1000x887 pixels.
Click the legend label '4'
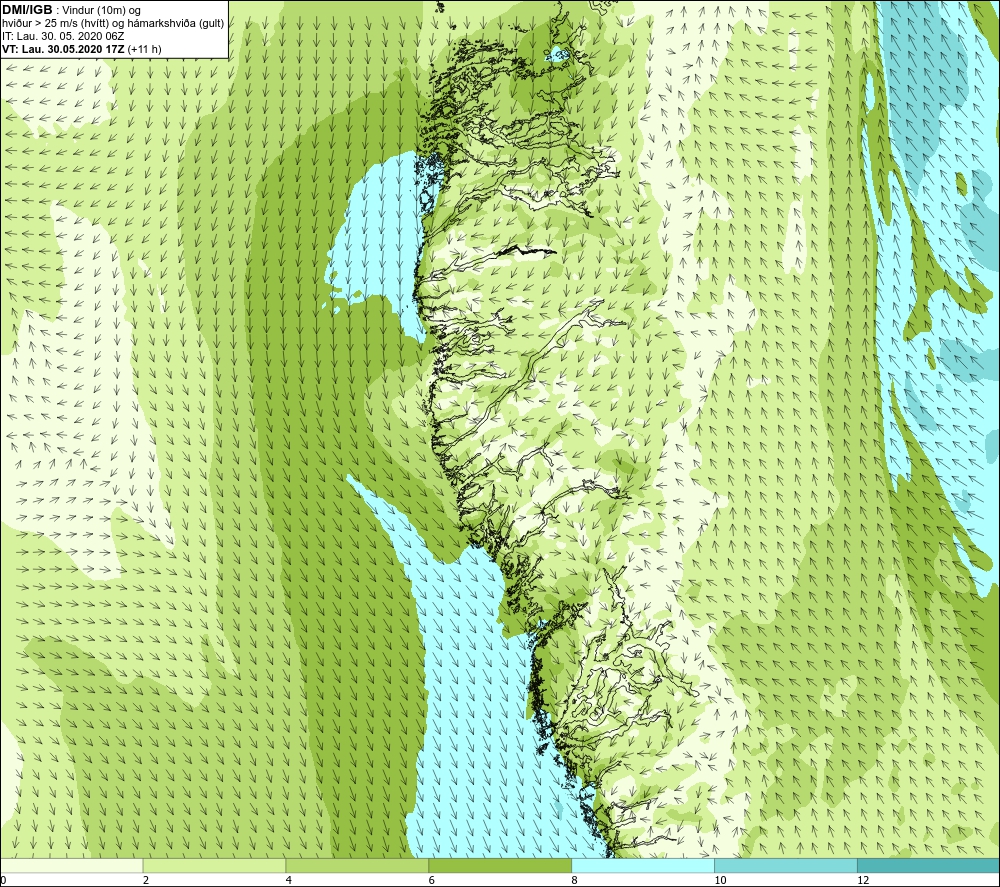click(289, 881)
